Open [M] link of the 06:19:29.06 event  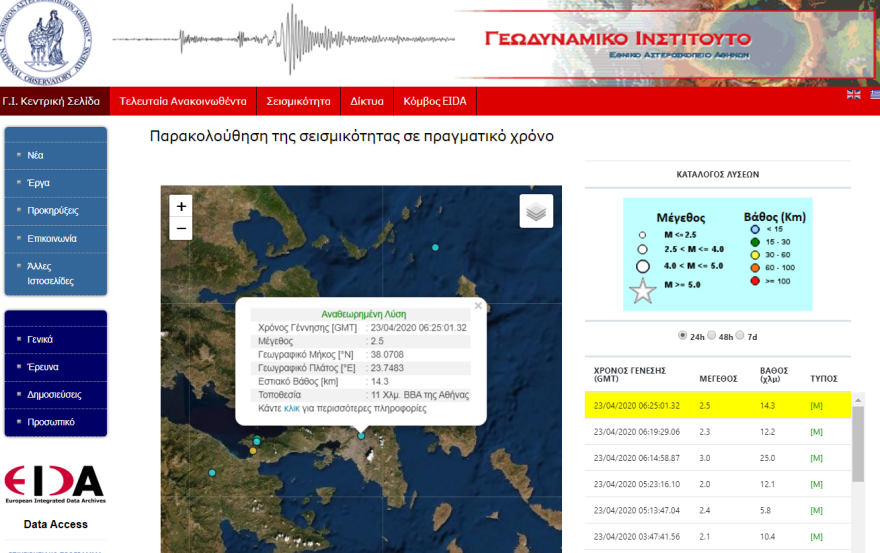click(x=817, y=432)
